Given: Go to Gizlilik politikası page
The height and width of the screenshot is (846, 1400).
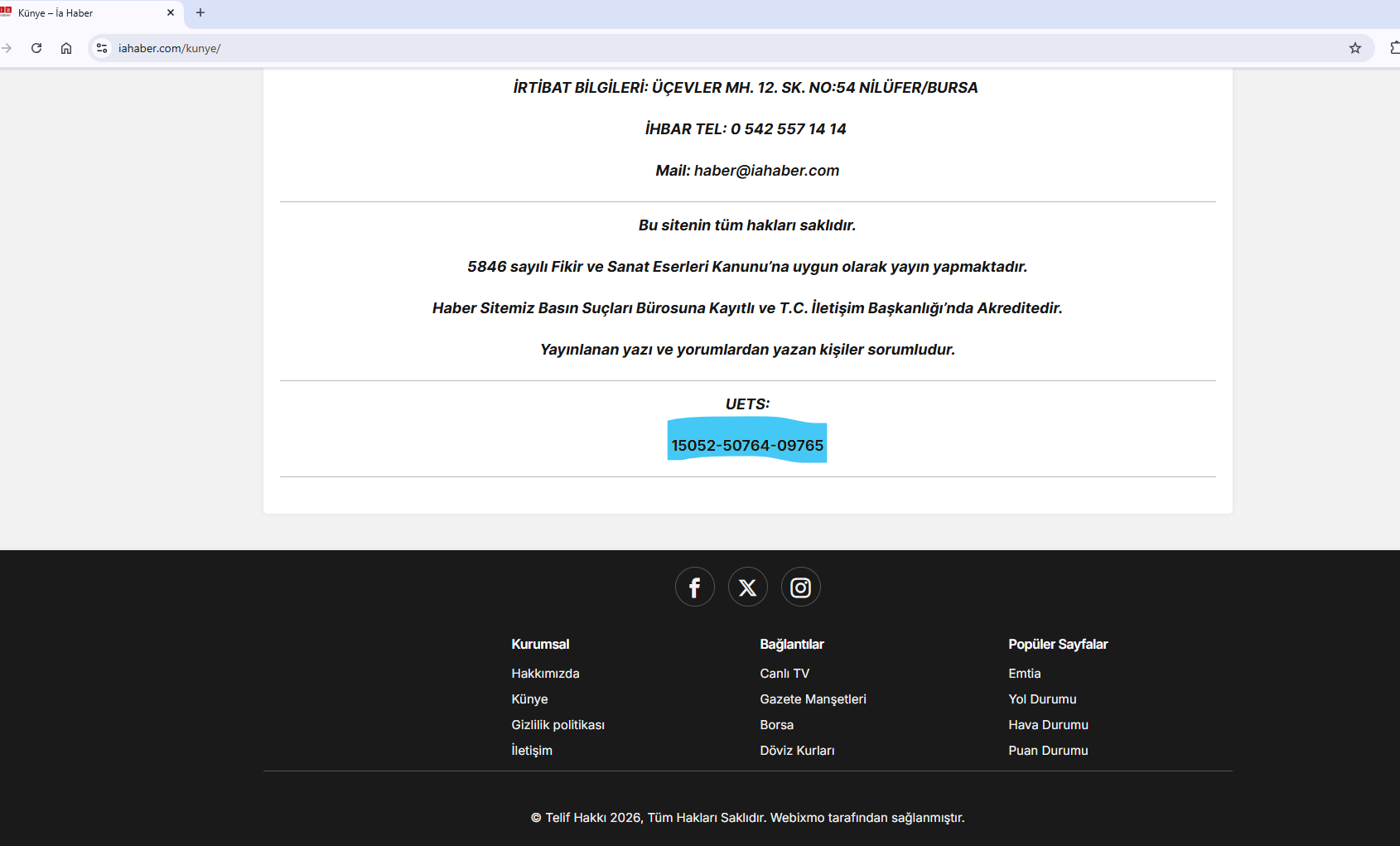Looking at the screenshot, I should [558, 725].
